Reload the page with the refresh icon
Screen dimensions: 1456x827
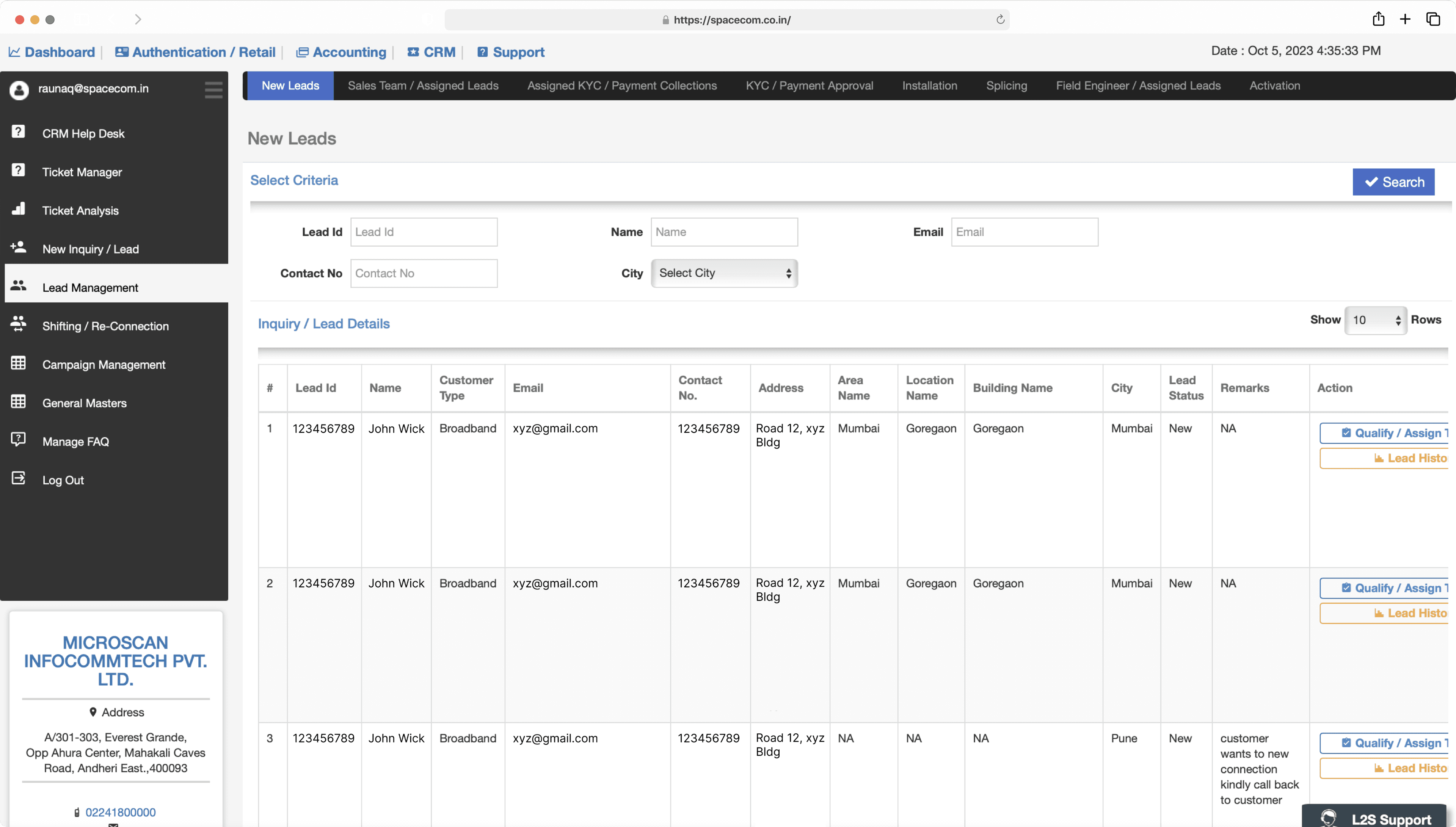pyautogui.click(x=1000, y=20)
